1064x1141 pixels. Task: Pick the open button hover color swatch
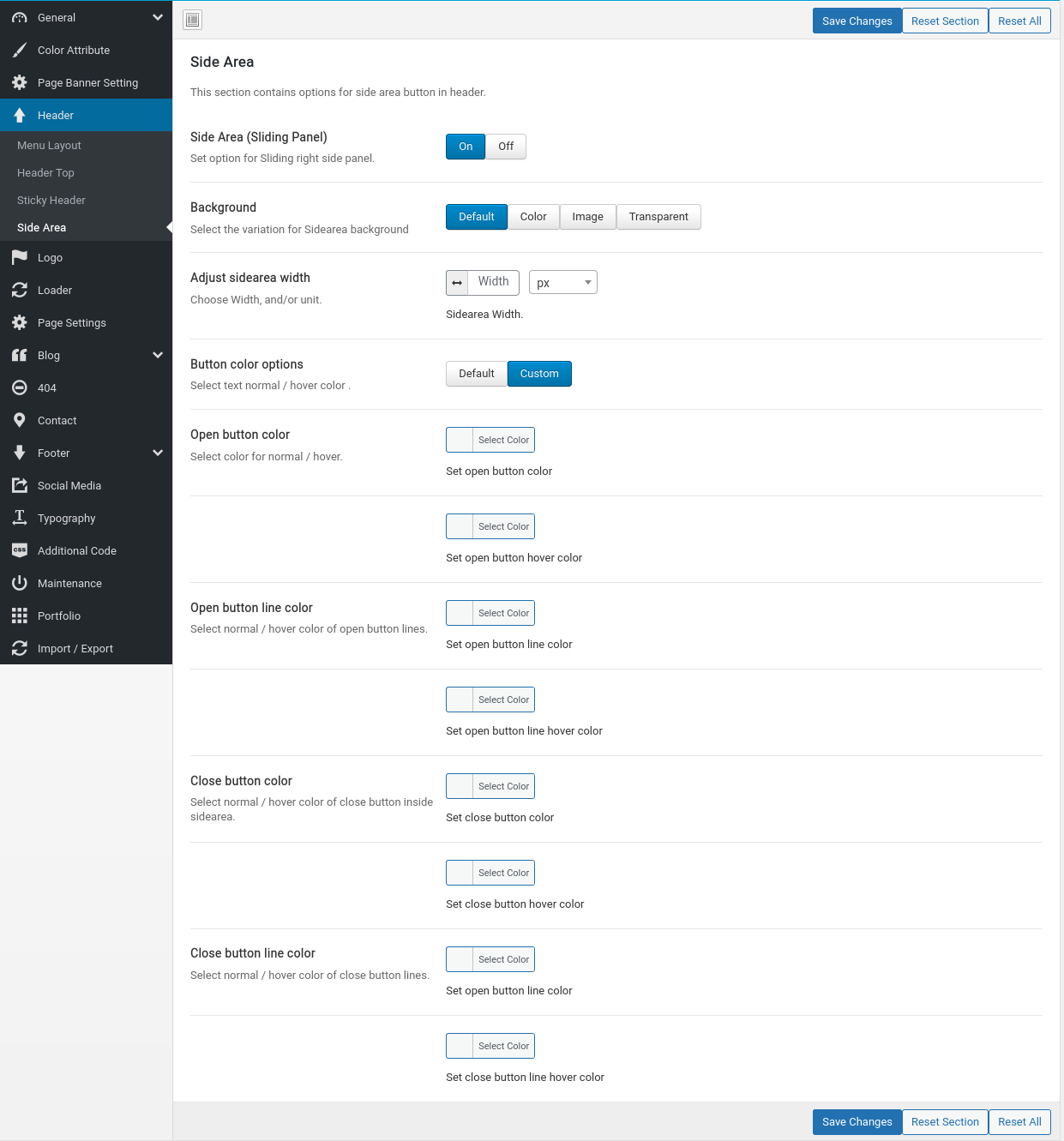click(490, 526)
